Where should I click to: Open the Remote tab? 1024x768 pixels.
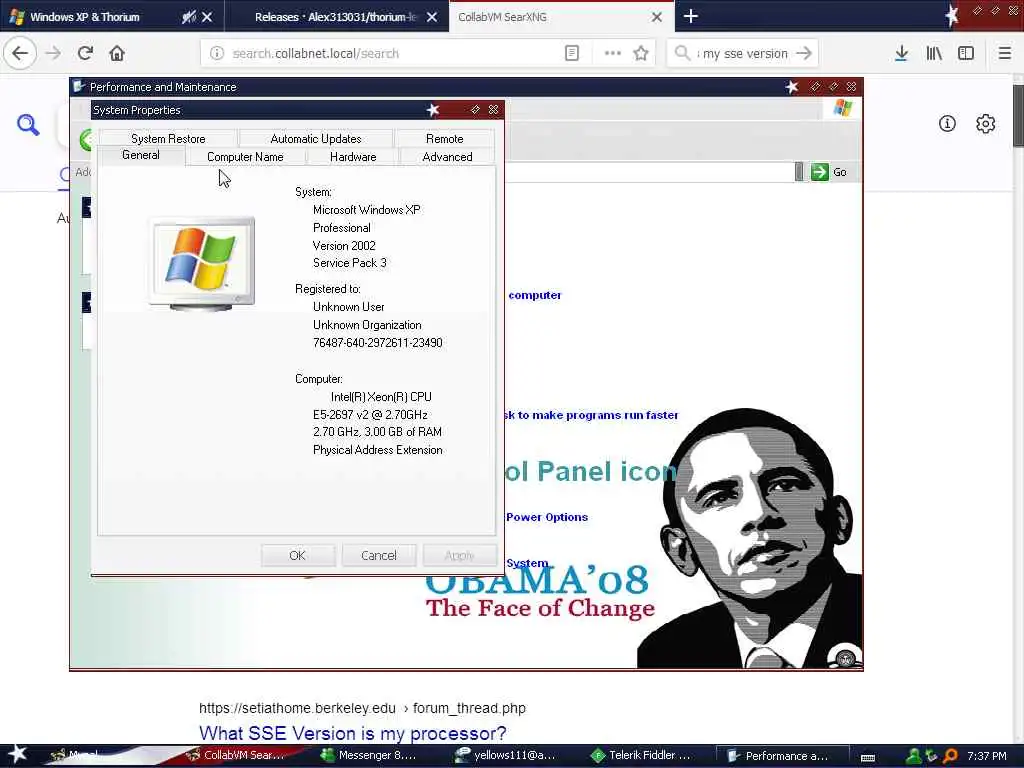(444, 138)
